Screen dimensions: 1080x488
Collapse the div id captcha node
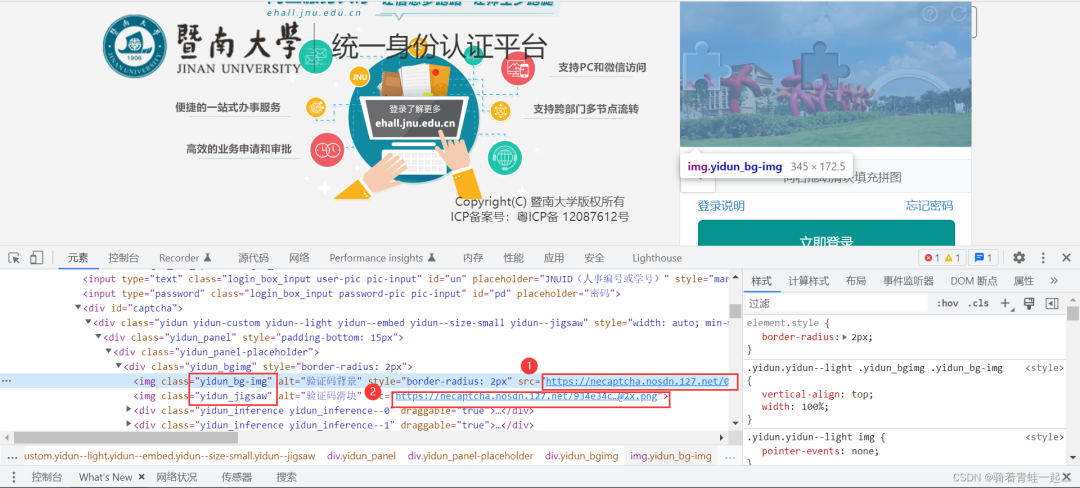click(78, 308)
